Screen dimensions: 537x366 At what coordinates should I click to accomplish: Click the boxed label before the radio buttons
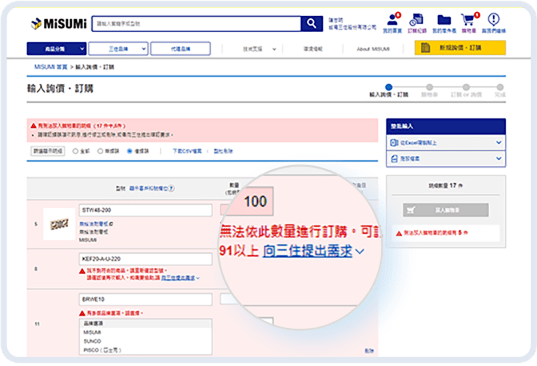tap(48, 151)
